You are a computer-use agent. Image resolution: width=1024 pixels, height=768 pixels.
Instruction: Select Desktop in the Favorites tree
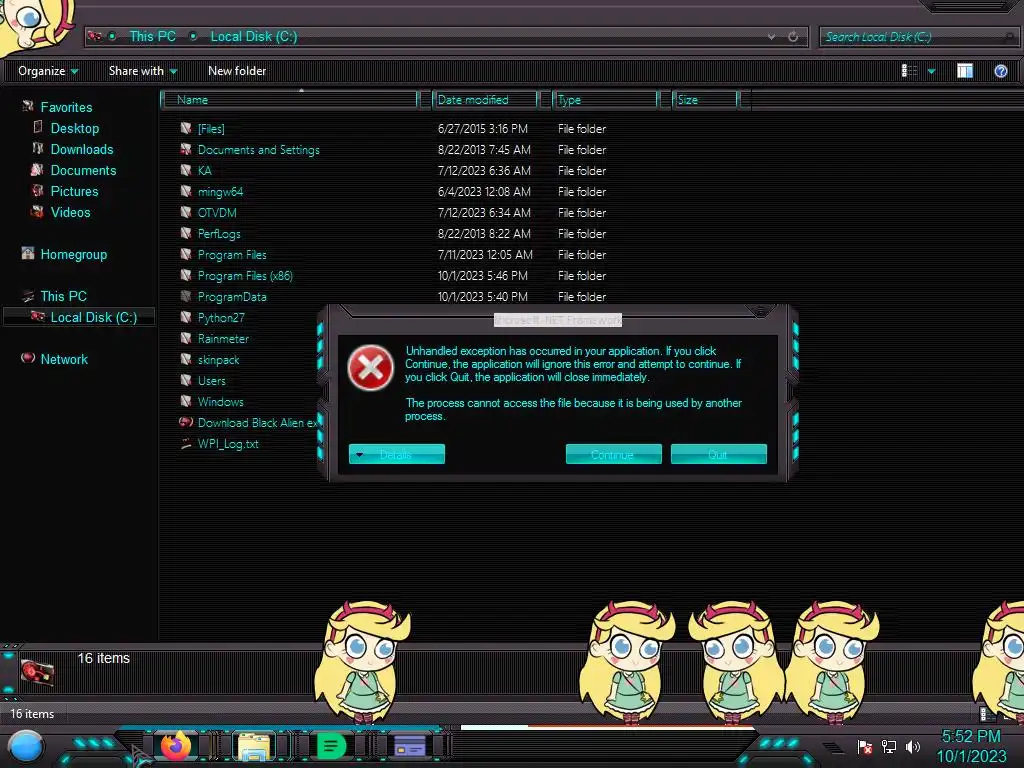(74, 129)
